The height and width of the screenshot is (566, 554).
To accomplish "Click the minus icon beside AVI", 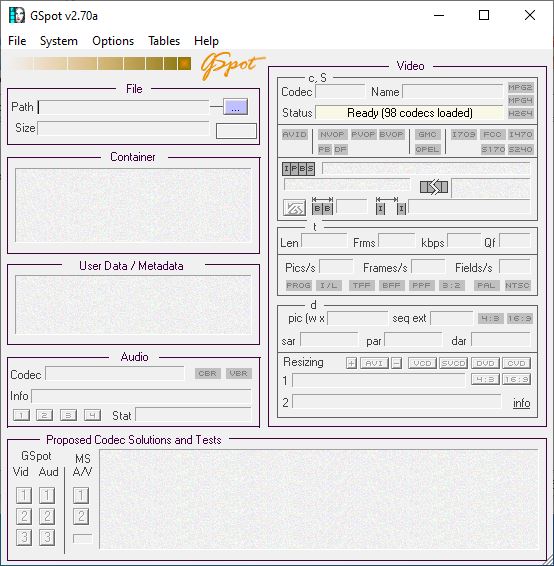I will 396,363.
